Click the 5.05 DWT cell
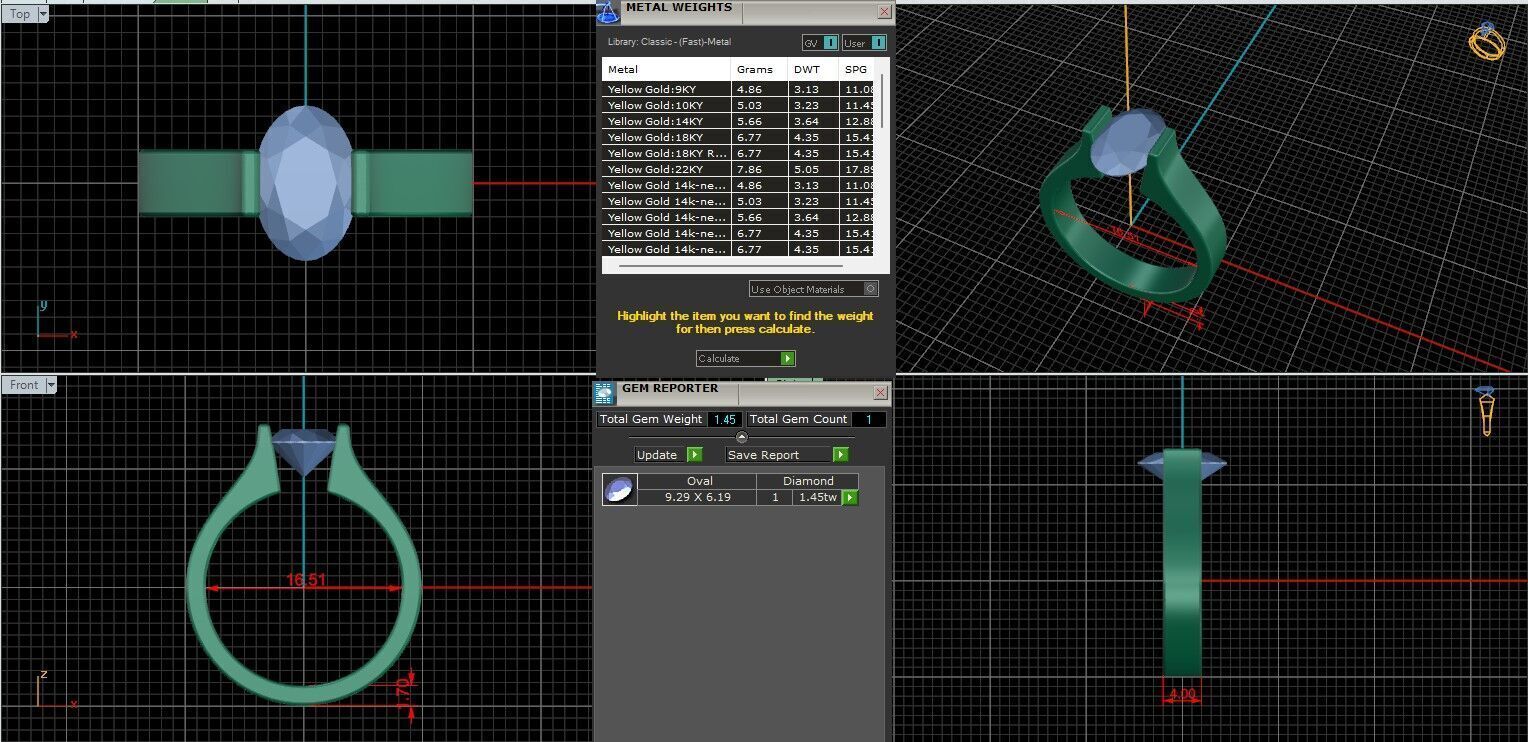The width and height of the screenshot is (1528, 742). 813,169
